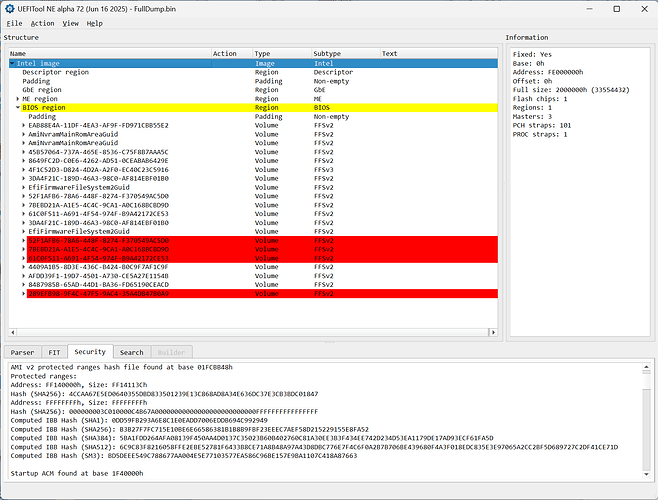Expand volume 45B57064-737A-465E-8536-C75F8B7AAA5C

click(24, 152)
